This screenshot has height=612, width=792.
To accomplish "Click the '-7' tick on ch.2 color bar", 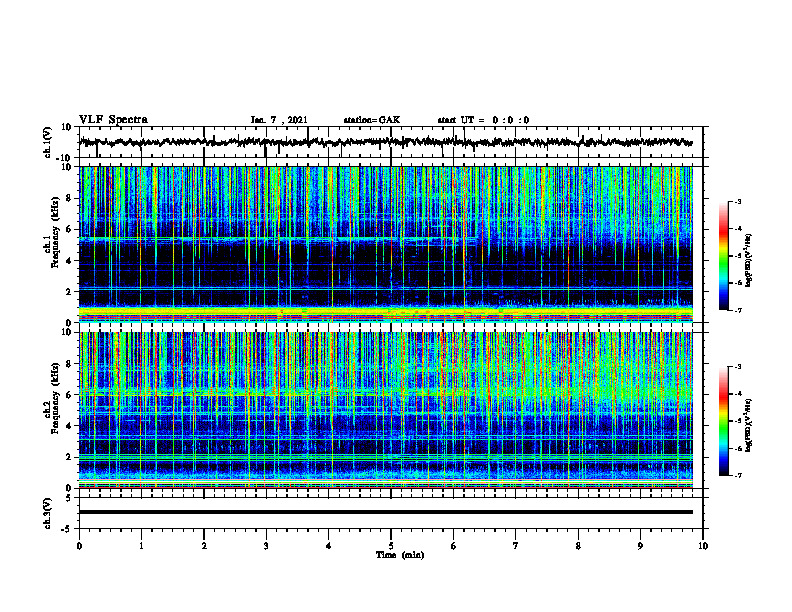I will point(737,475).
